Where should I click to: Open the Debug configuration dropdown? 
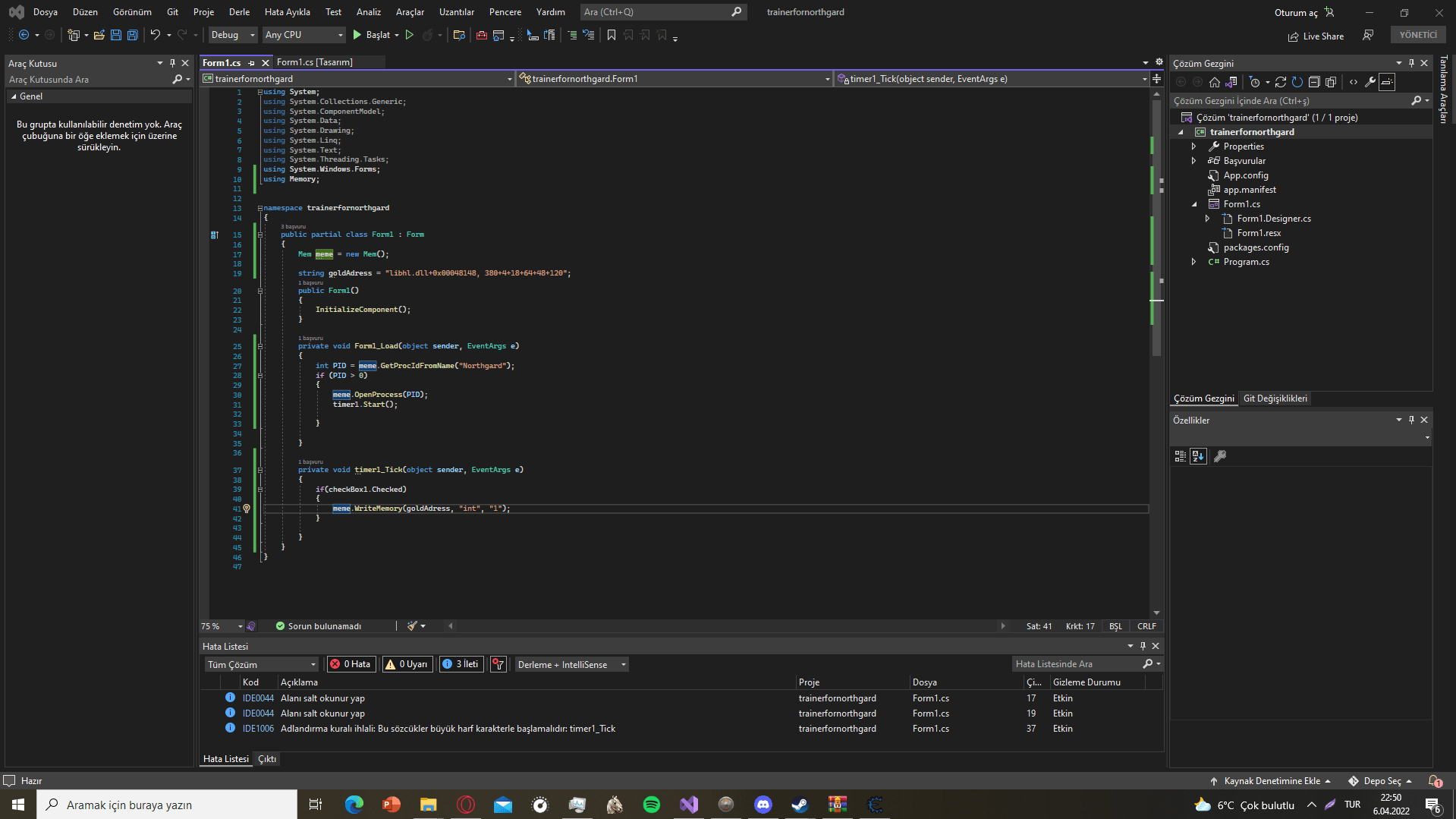click(x=233, y=35)
